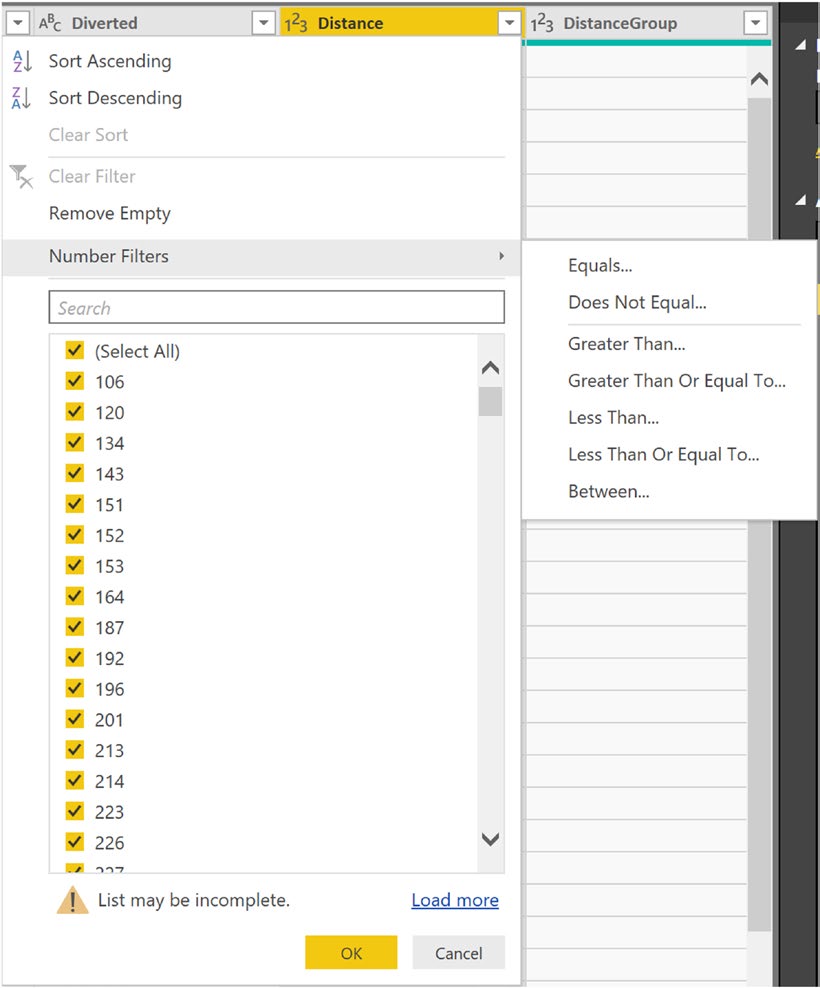
Task: Select Greater Than Or Equal To... filter
Action: (x=677, y=381)
